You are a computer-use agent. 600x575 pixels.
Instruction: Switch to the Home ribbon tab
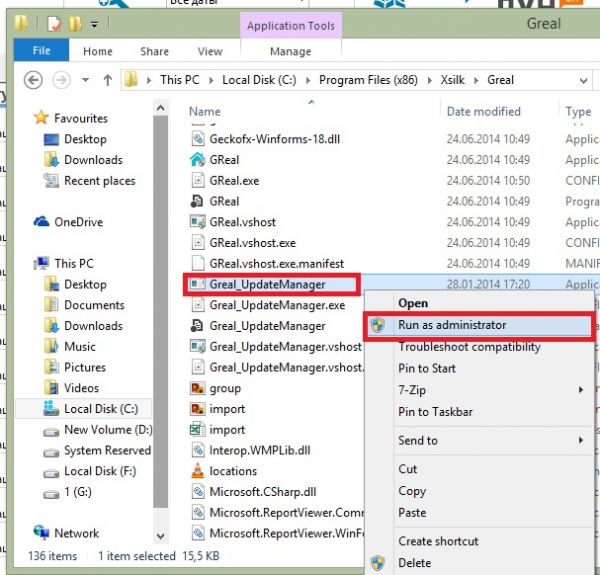[x=98, y=51]
